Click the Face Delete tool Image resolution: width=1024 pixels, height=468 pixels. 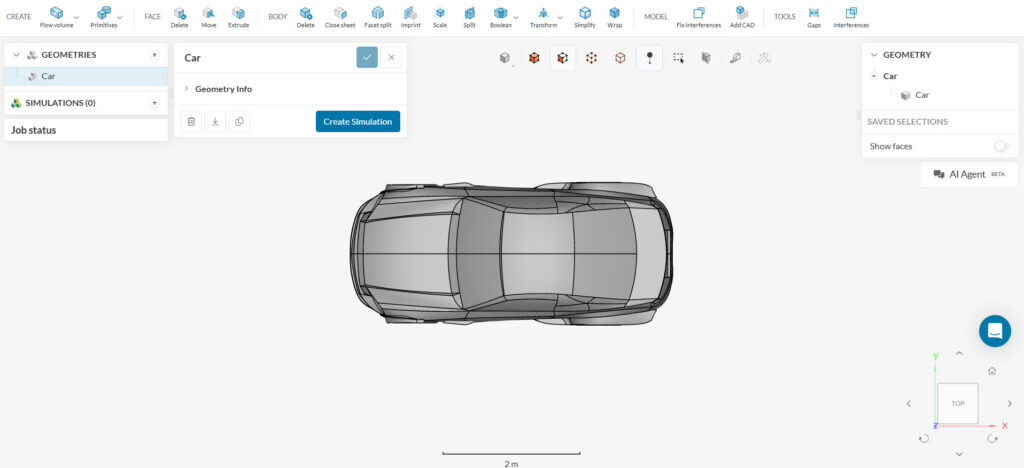click(x=180, y=17)
